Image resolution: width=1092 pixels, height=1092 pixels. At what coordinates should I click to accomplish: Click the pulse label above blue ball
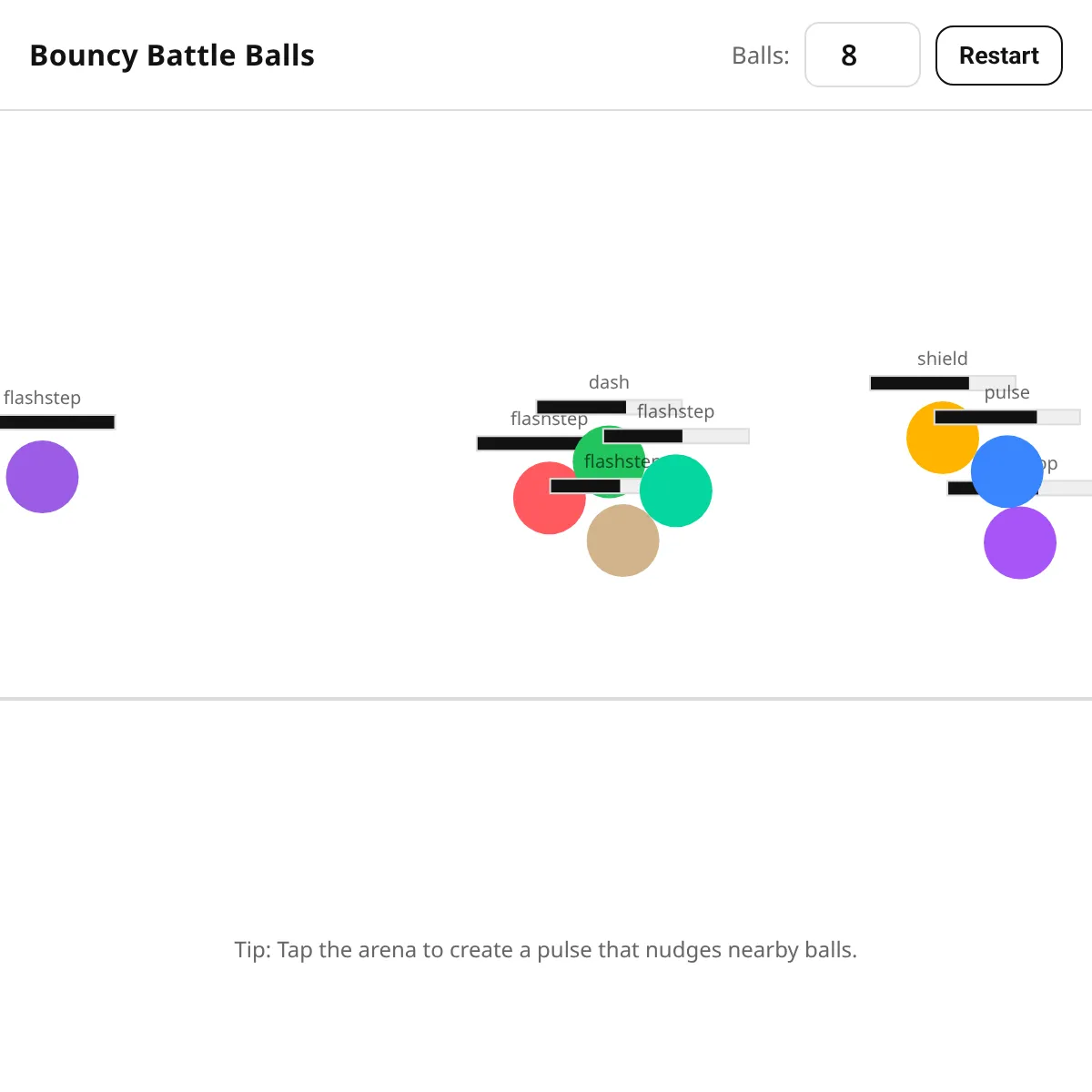pos(1007,392)
